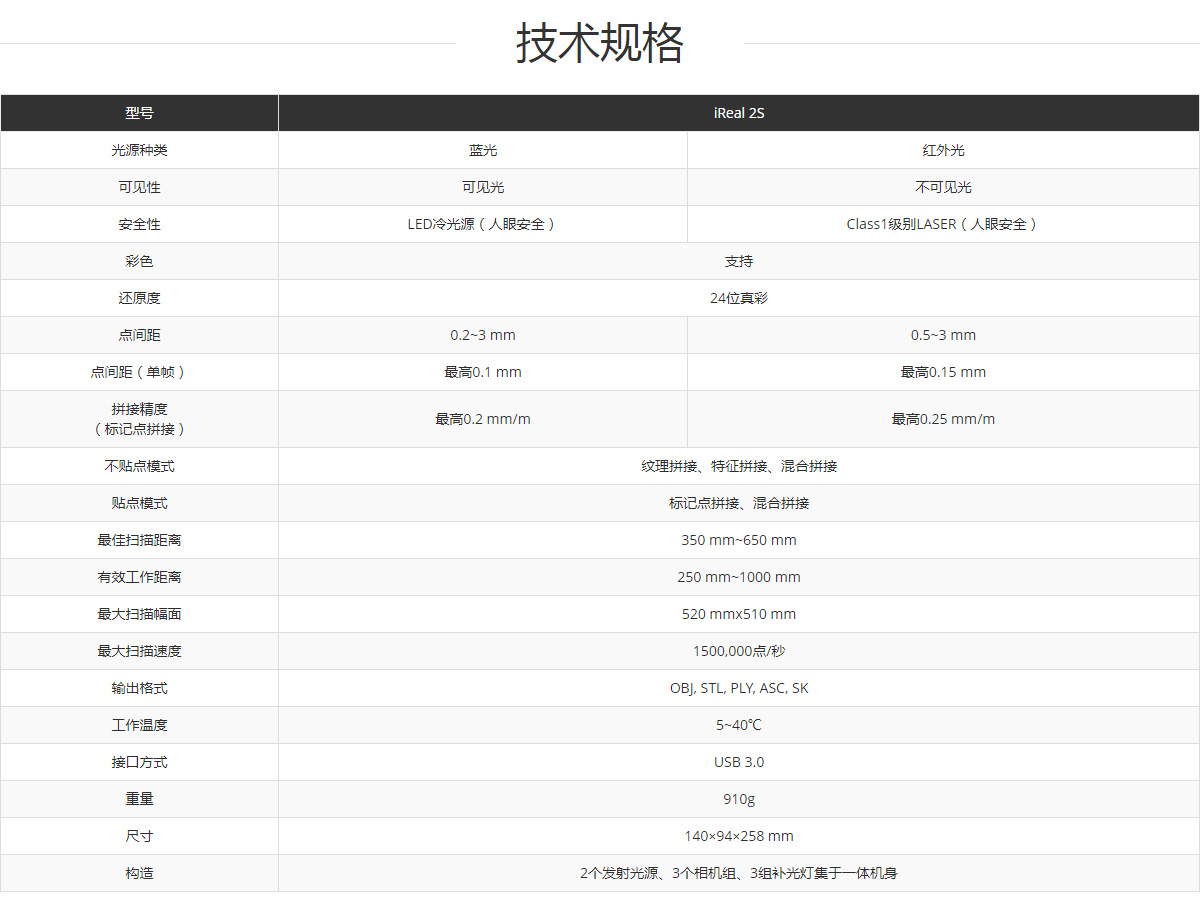Select the 520 mmx510 mm scan range value
Screen dimensions: 1200x898
738,614
